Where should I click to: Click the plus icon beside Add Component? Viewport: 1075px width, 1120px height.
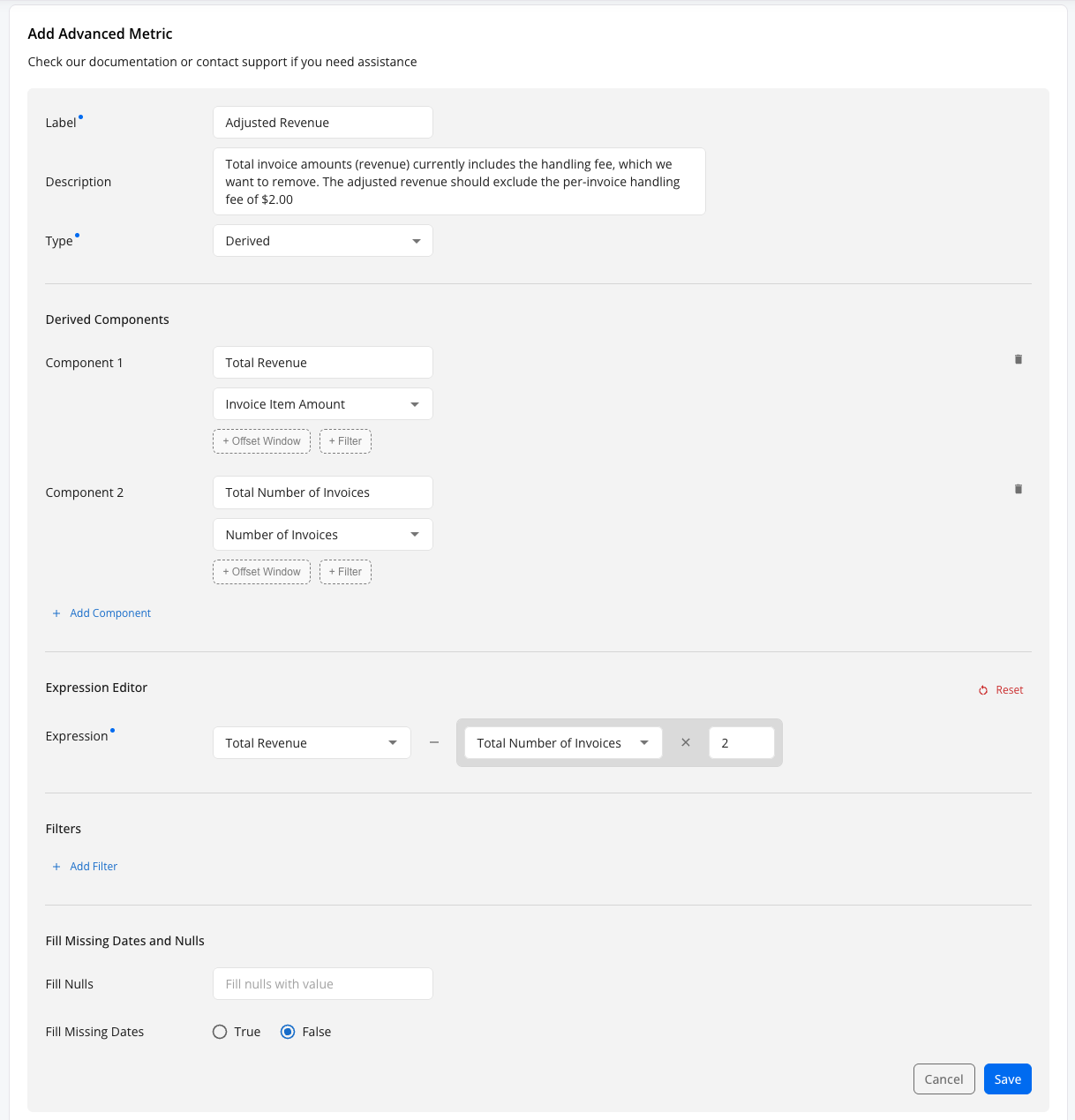pos(56,613)
